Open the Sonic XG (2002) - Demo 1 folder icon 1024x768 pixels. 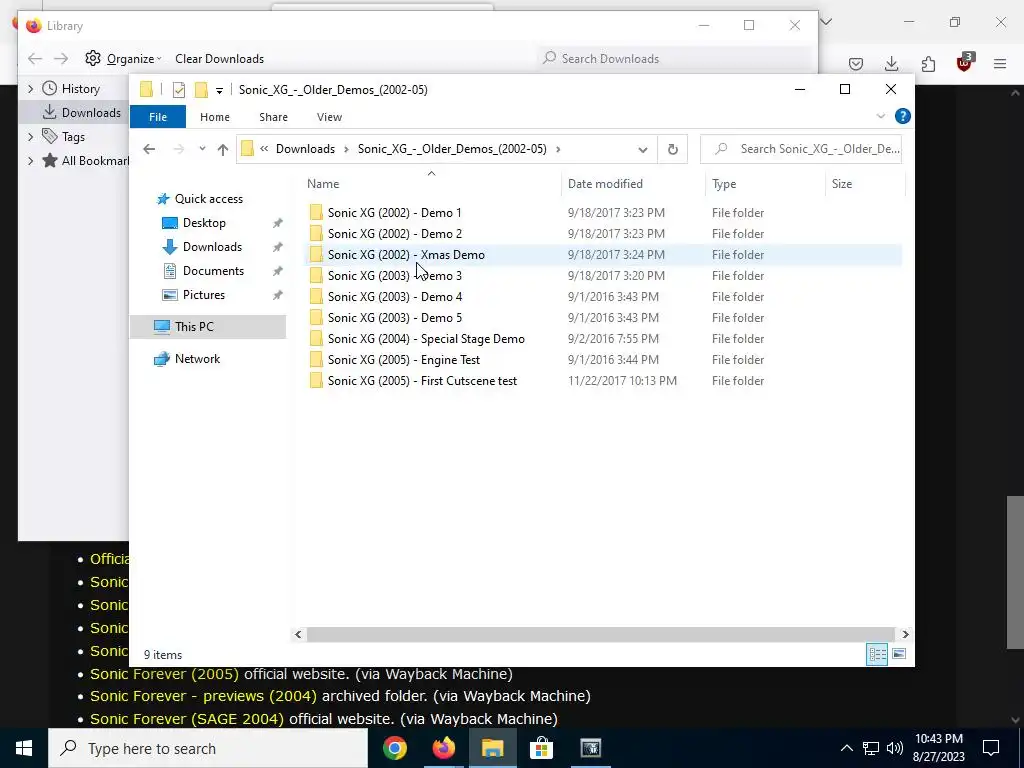click(x=316, y=212)
